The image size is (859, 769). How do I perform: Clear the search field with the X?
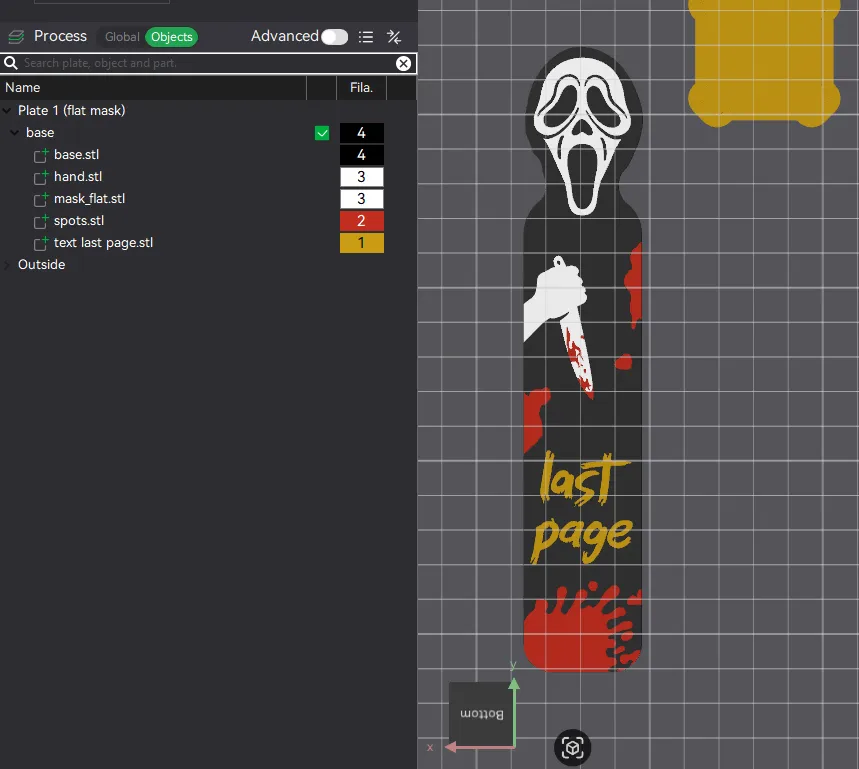[x=403, y=64]
